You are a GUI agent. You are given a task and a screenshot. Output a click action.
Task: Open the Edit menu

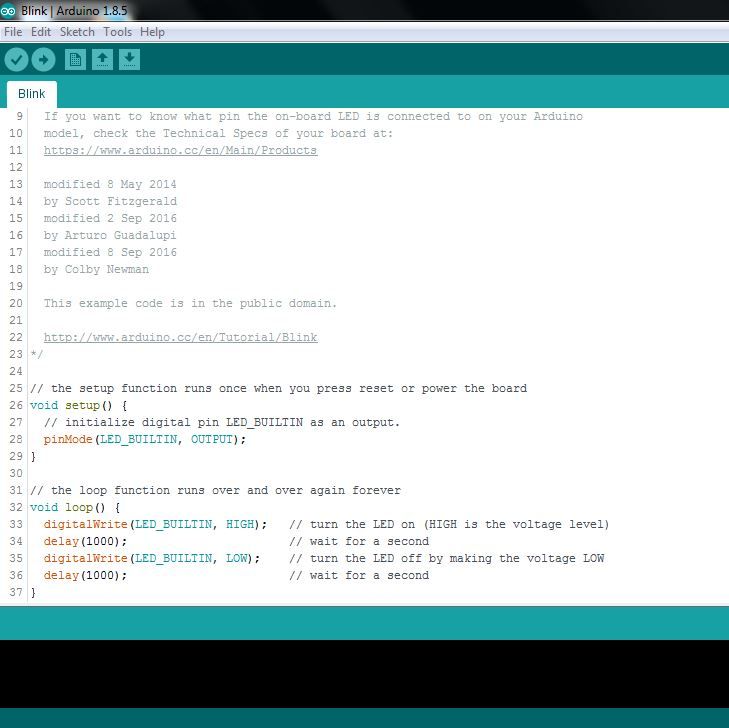click(x=41, y=32)
